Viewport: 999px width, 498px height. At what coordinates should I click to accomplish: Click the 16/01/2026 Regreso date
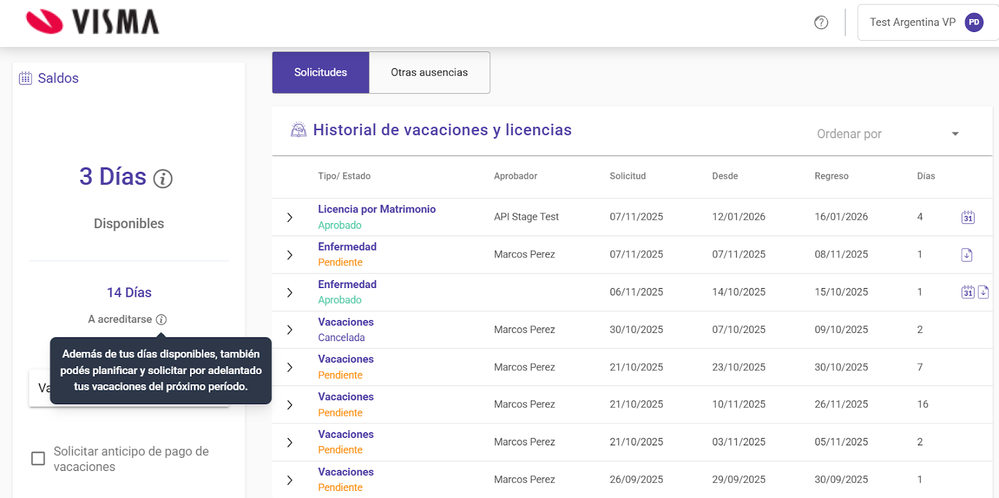[x=841, y=217]
